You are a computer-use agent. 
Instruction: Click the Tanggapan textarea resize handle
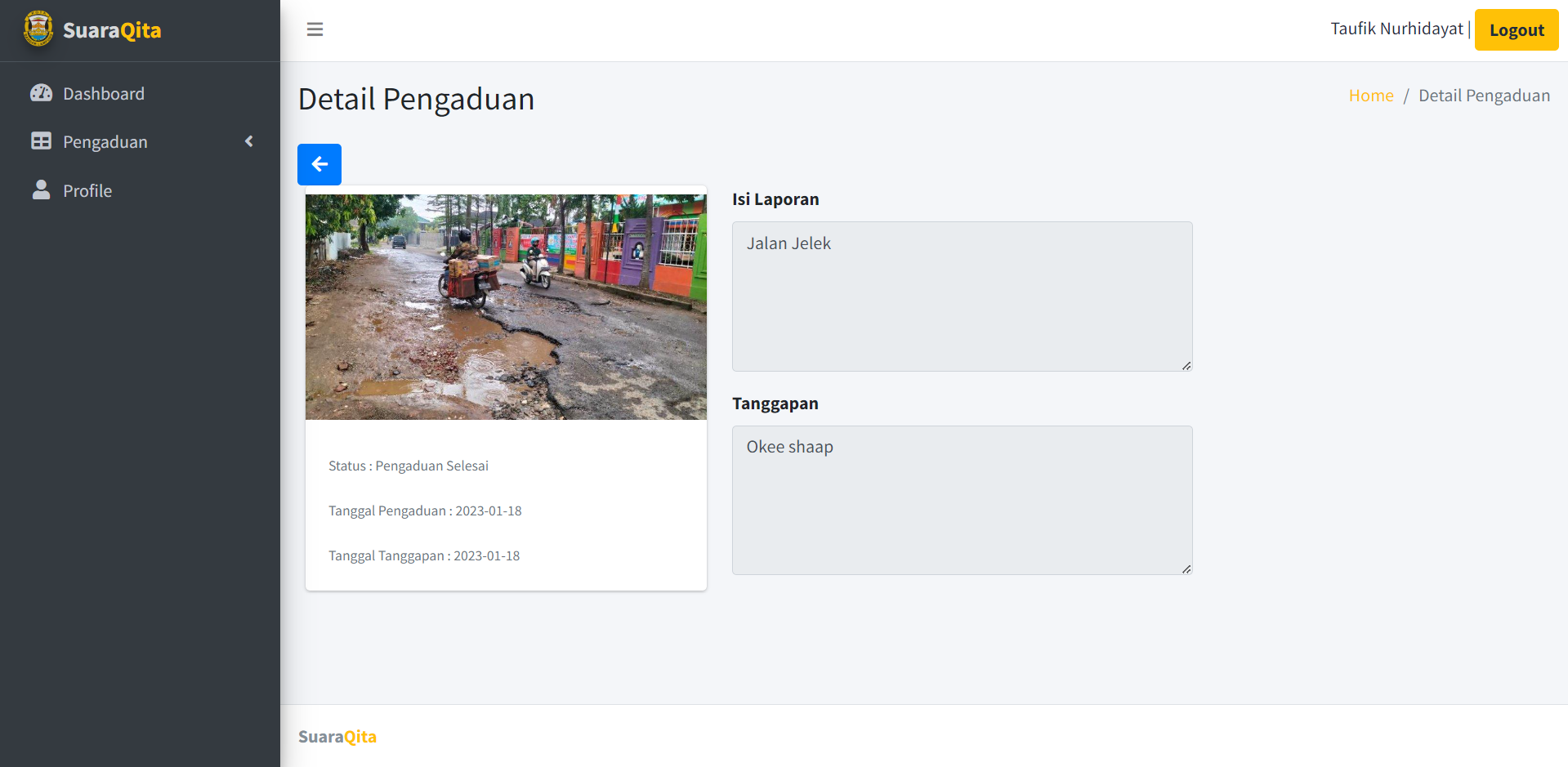pyautogui.click(x=1186, y=569)
